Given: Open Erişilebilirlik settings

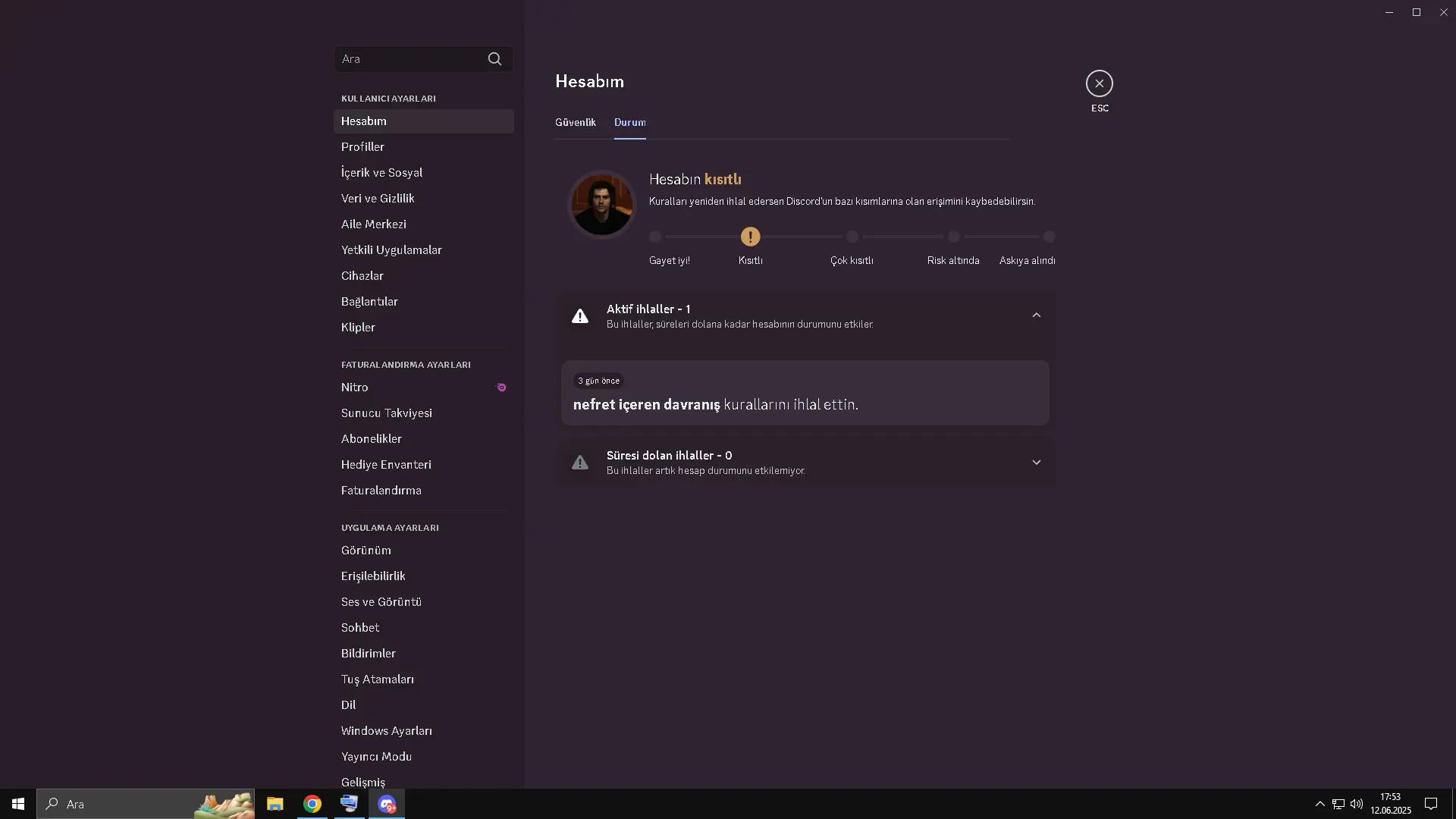Looking at the screenshot, I should [424, 576].
